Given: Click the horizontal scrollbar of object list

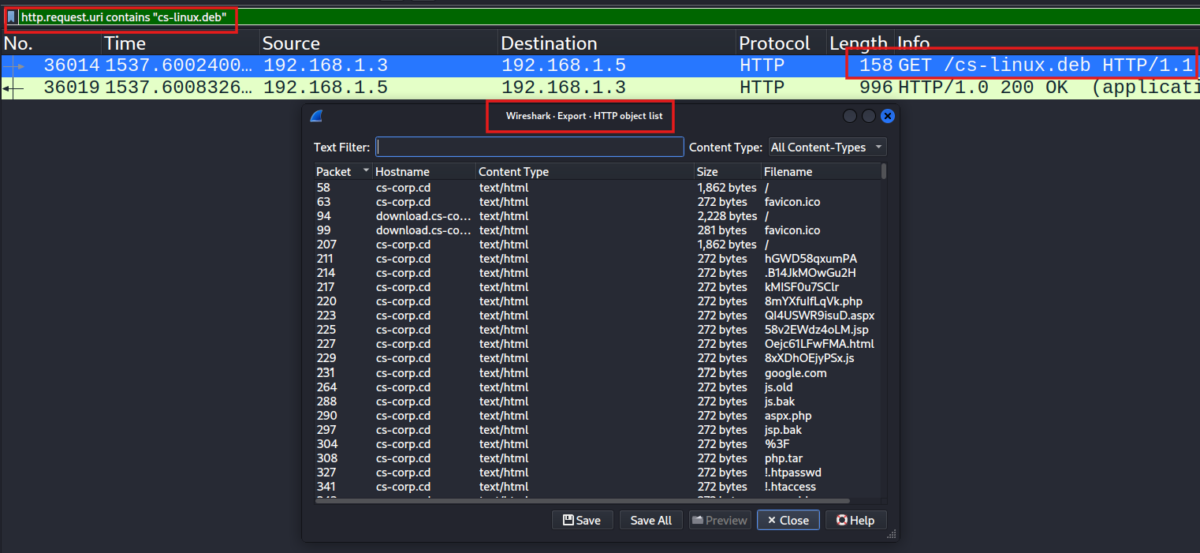Looking at the screenshot, I should [x=583, y=500].
